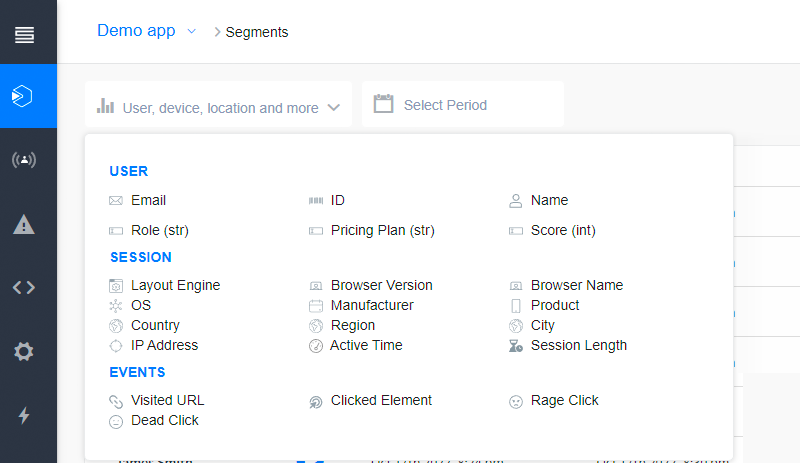Choose the Rage Click event filter
This screenshot has height=463, width=800.
pyautogui.click(x=564, y=400)
